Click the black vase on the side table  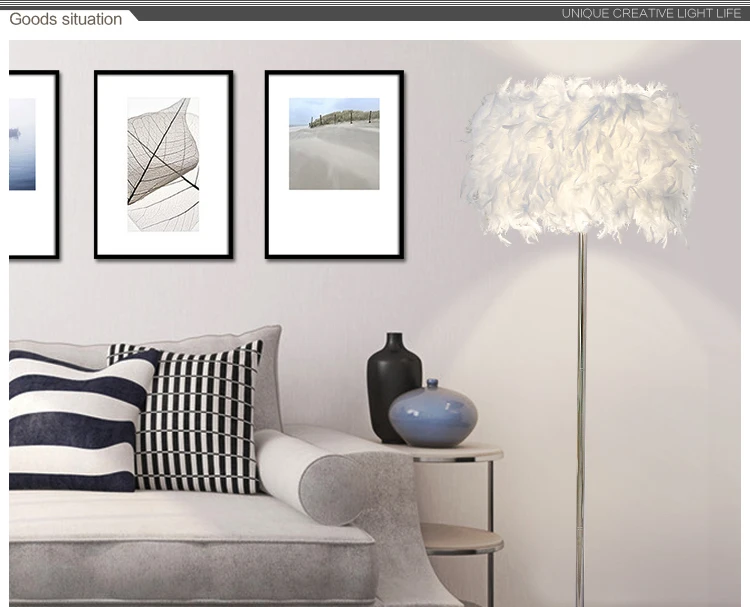coord(393,387)
